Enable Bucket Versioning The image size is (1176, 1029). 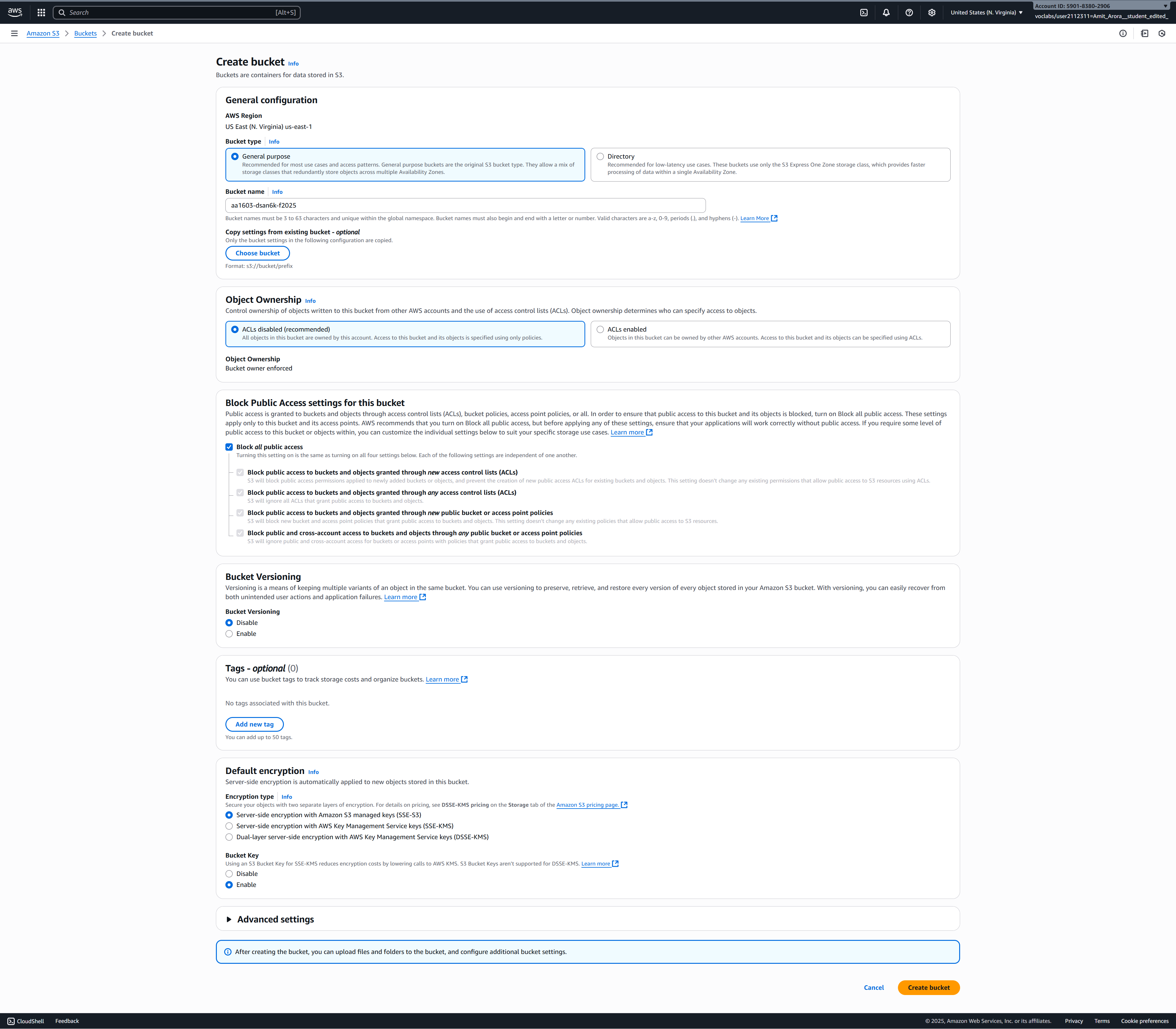coord(229,634)
